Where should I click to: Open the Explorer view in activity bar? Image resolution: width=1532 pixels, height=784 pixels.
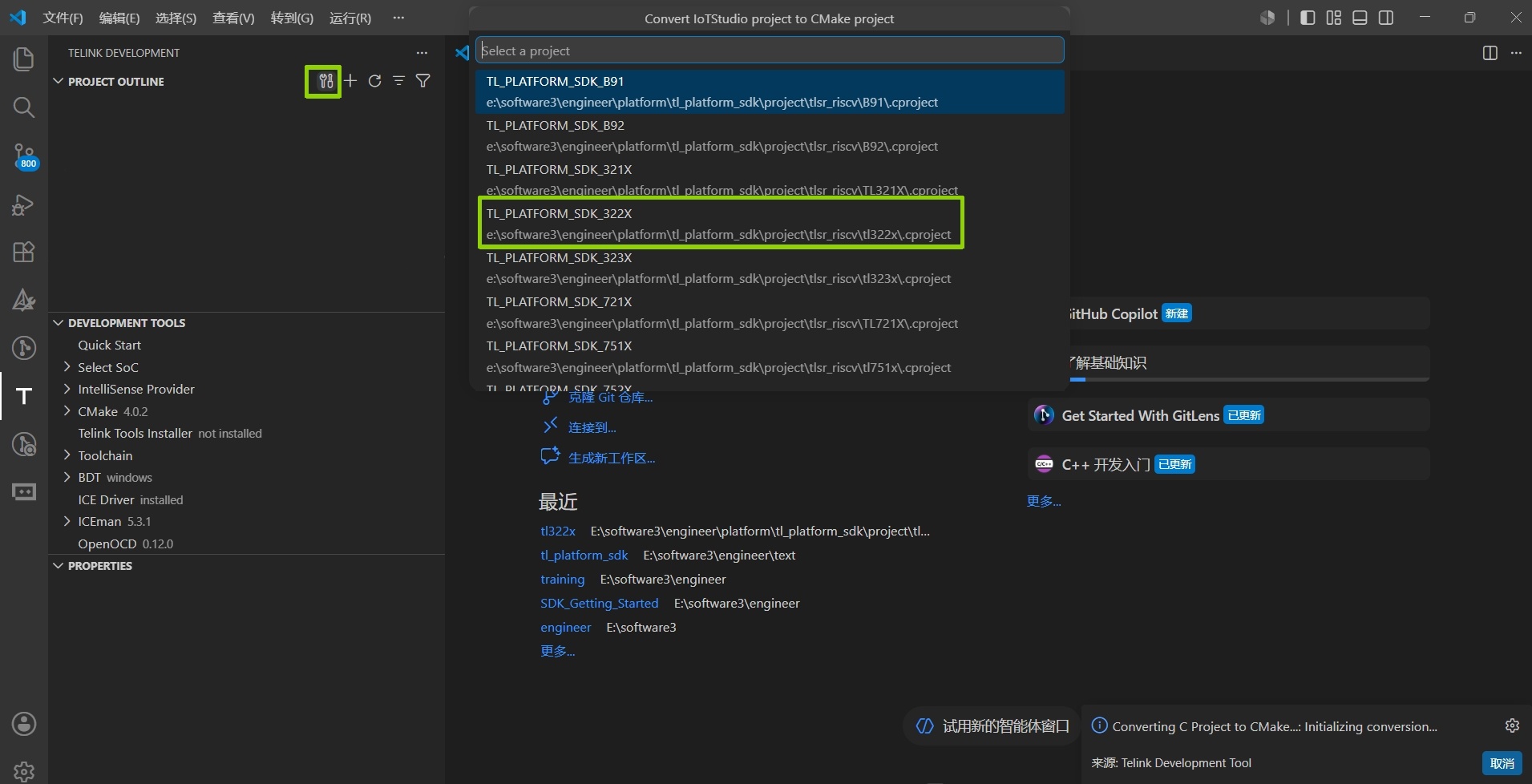(24, 59)
